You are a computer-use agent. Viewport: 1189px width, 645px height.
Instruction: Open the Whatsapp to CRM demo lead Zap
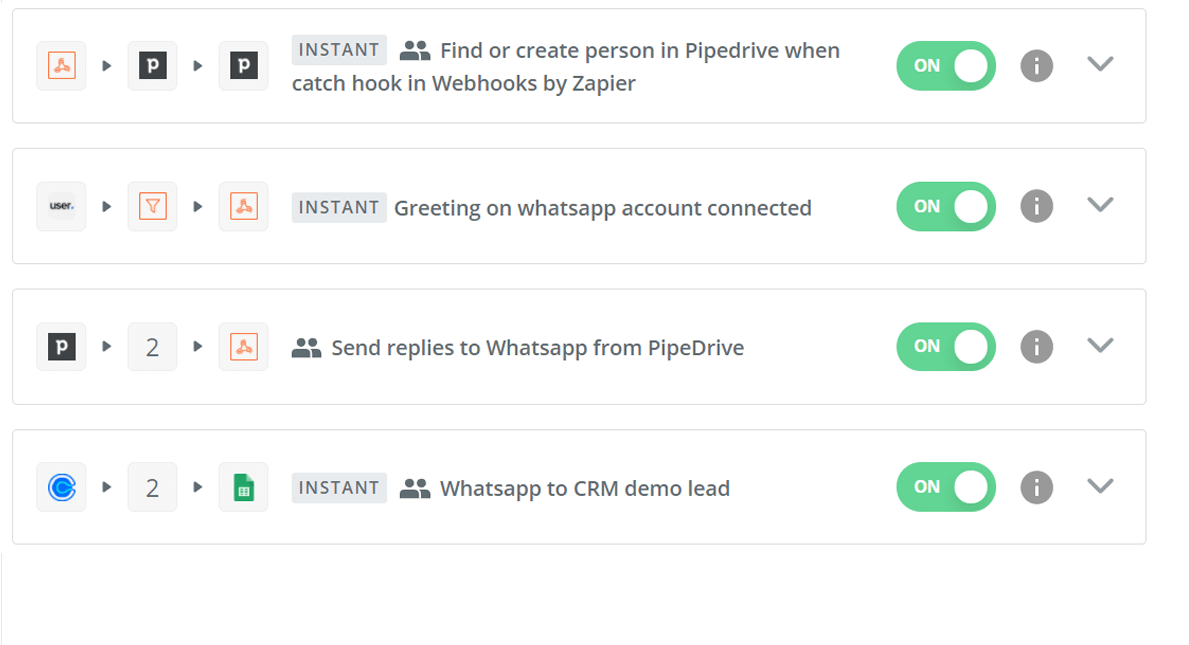pos(585,488)
